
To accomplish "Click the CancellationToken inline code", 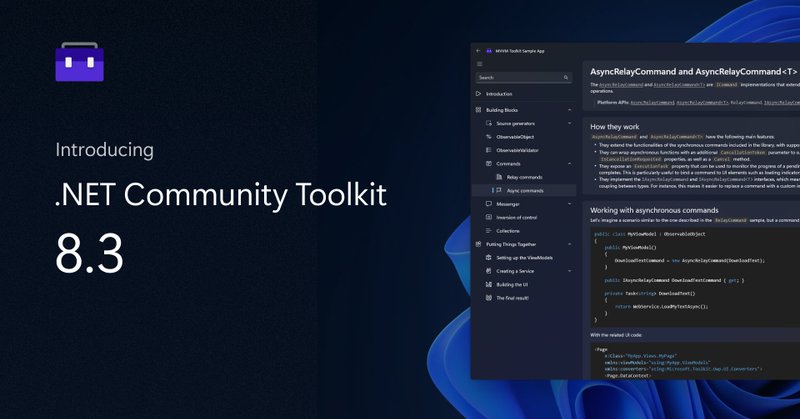I will [x=743, y=152].
